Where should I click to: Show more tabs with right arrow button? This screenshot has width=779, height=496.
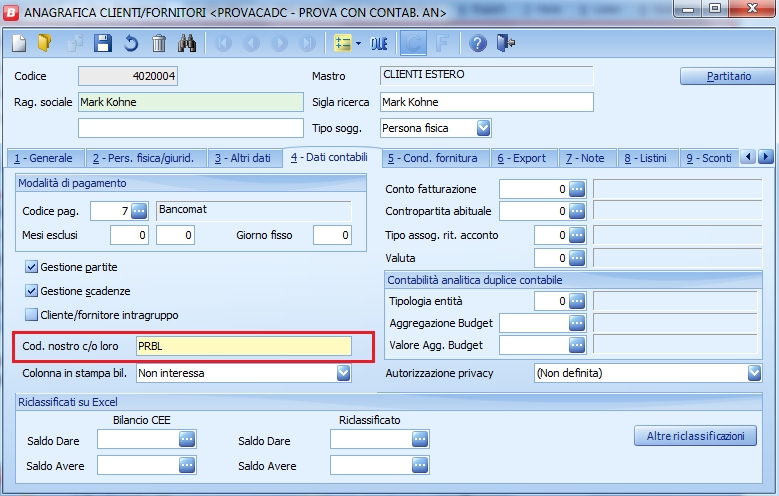click(766, 157)
